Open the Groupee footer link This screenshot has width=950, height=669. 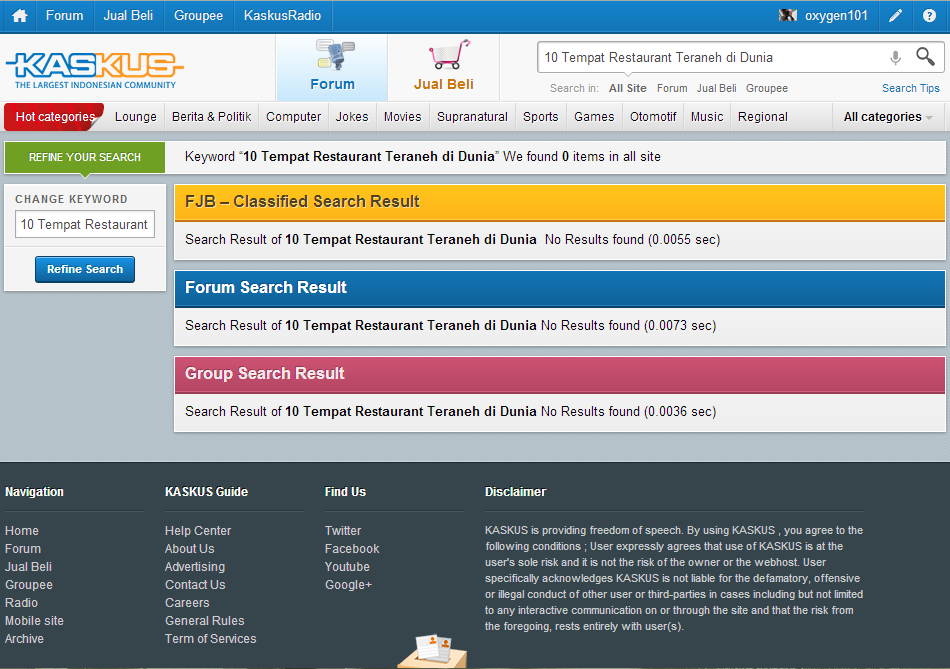(x=29, y=585)
